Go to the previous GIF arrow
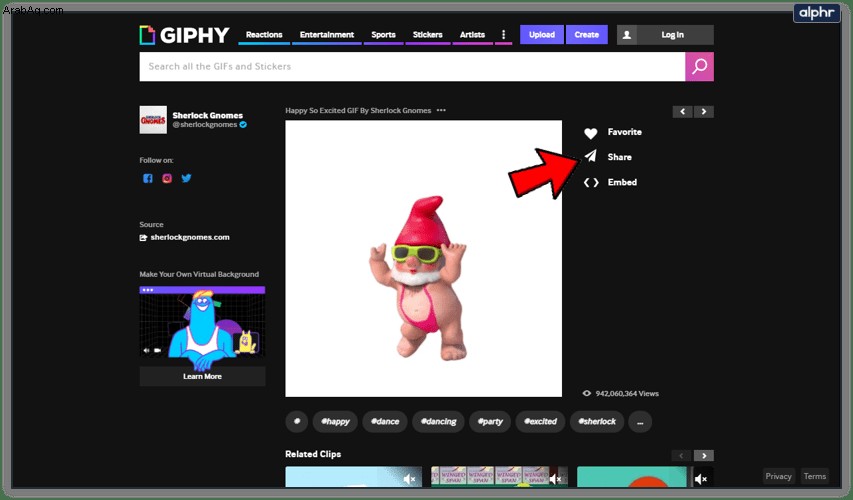Screen dimensions: 853x500 tap(682, 112)
